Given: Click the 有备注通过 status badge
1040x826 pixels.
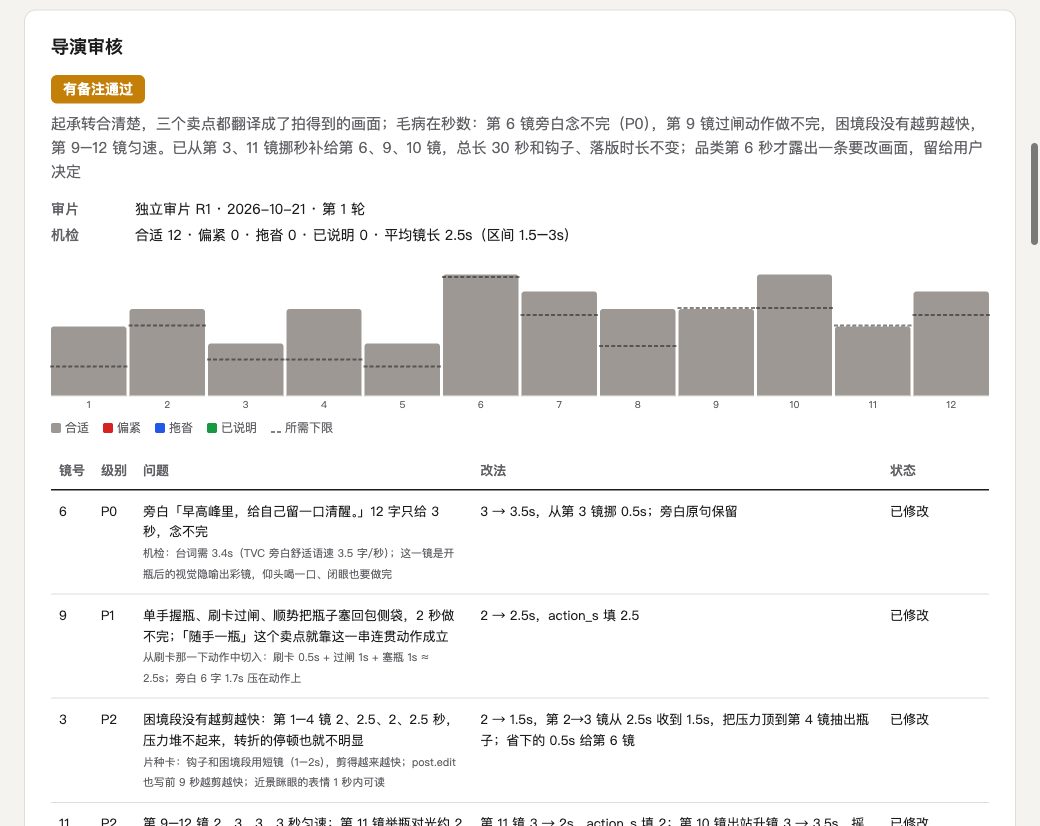Looking at the screenshot, I should 98,89.
